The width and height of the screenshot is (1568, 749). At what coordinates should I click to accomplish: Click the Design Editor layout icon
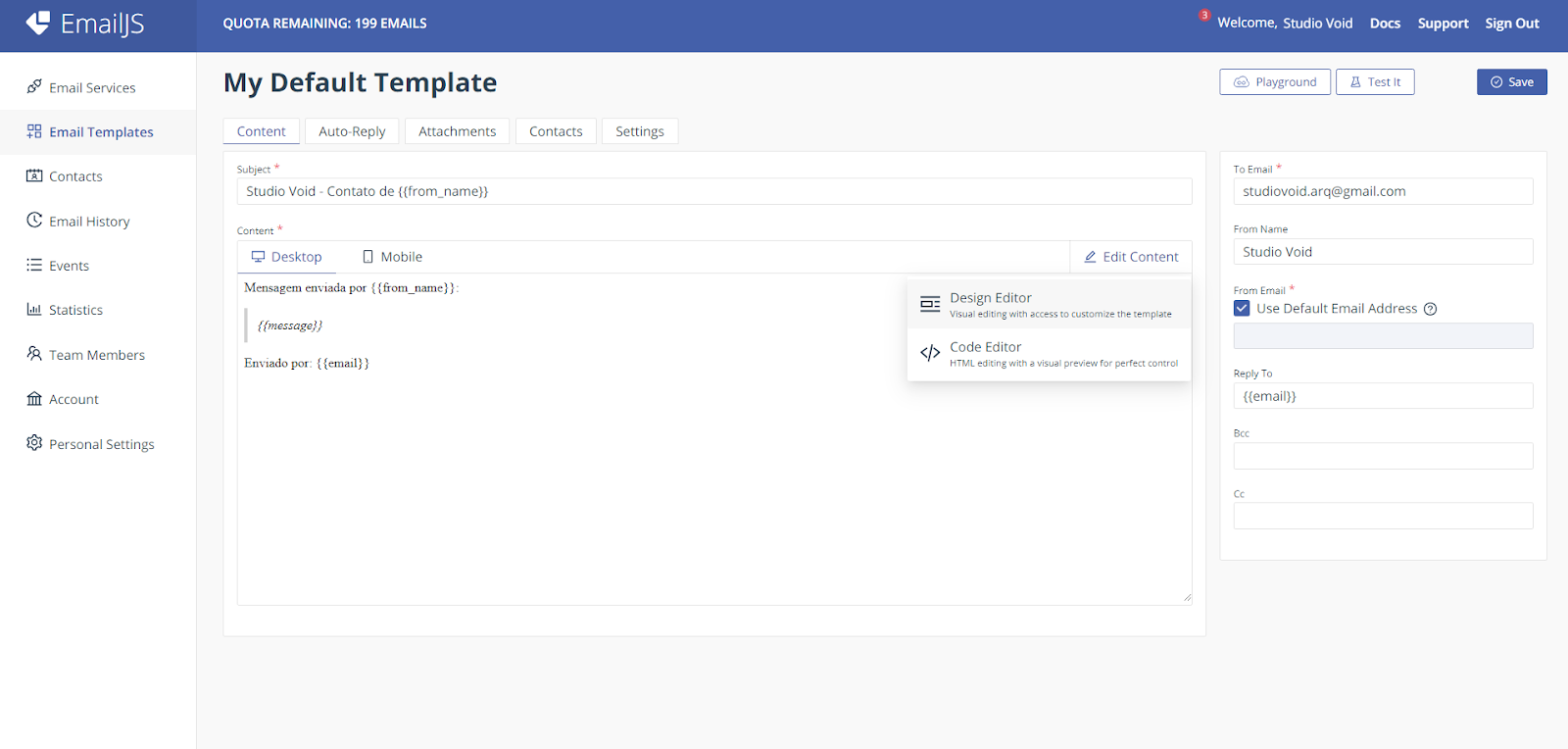pyautogui.click(x=930, y=305)
